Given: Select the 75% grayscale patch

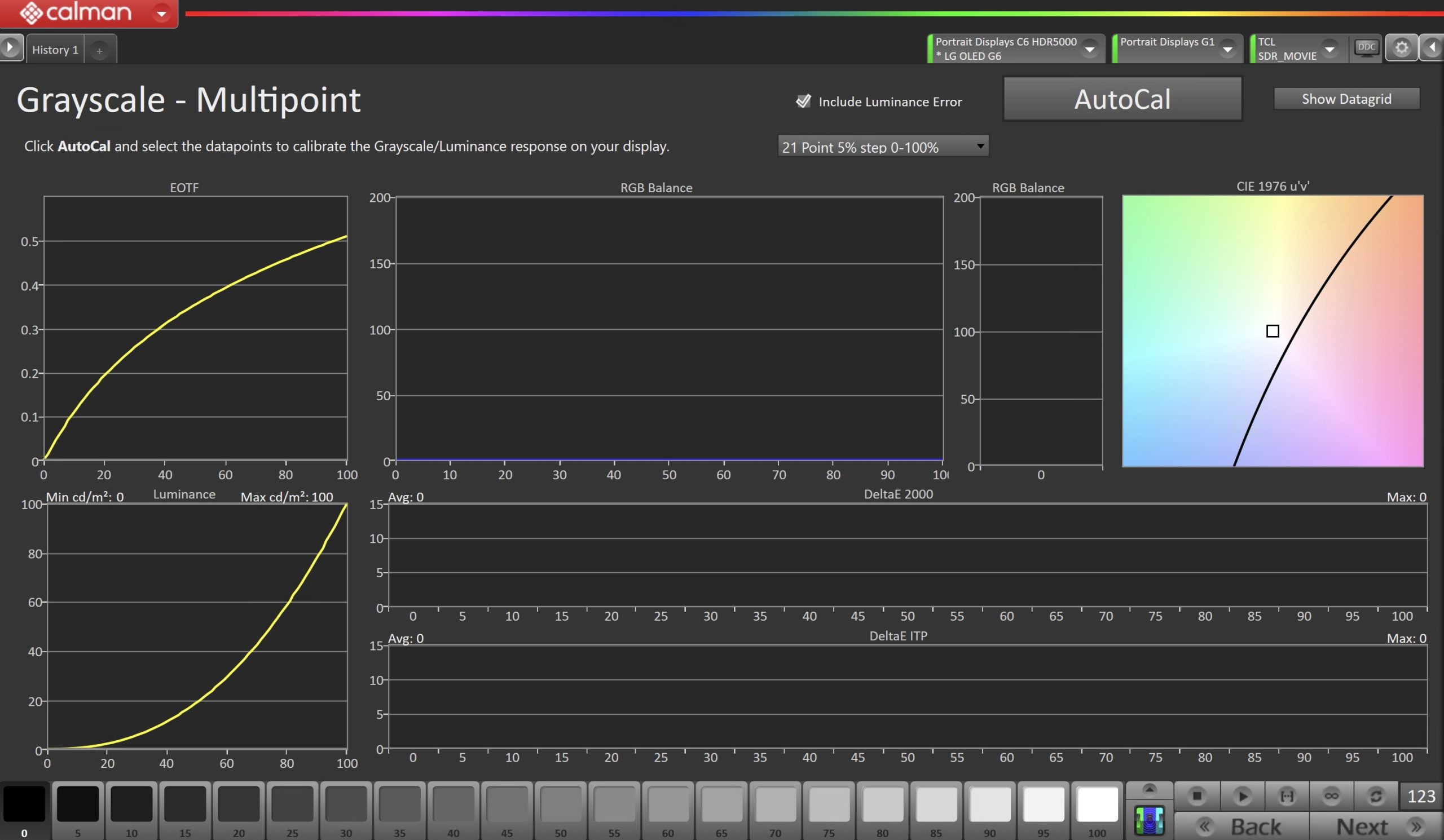Looking at the screenshot, I should pyautogui.click(x=829, y=810).
